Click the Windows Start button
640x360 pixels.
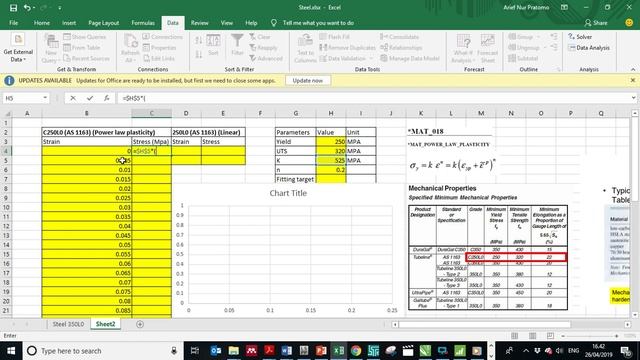click(x=11, y=351)
